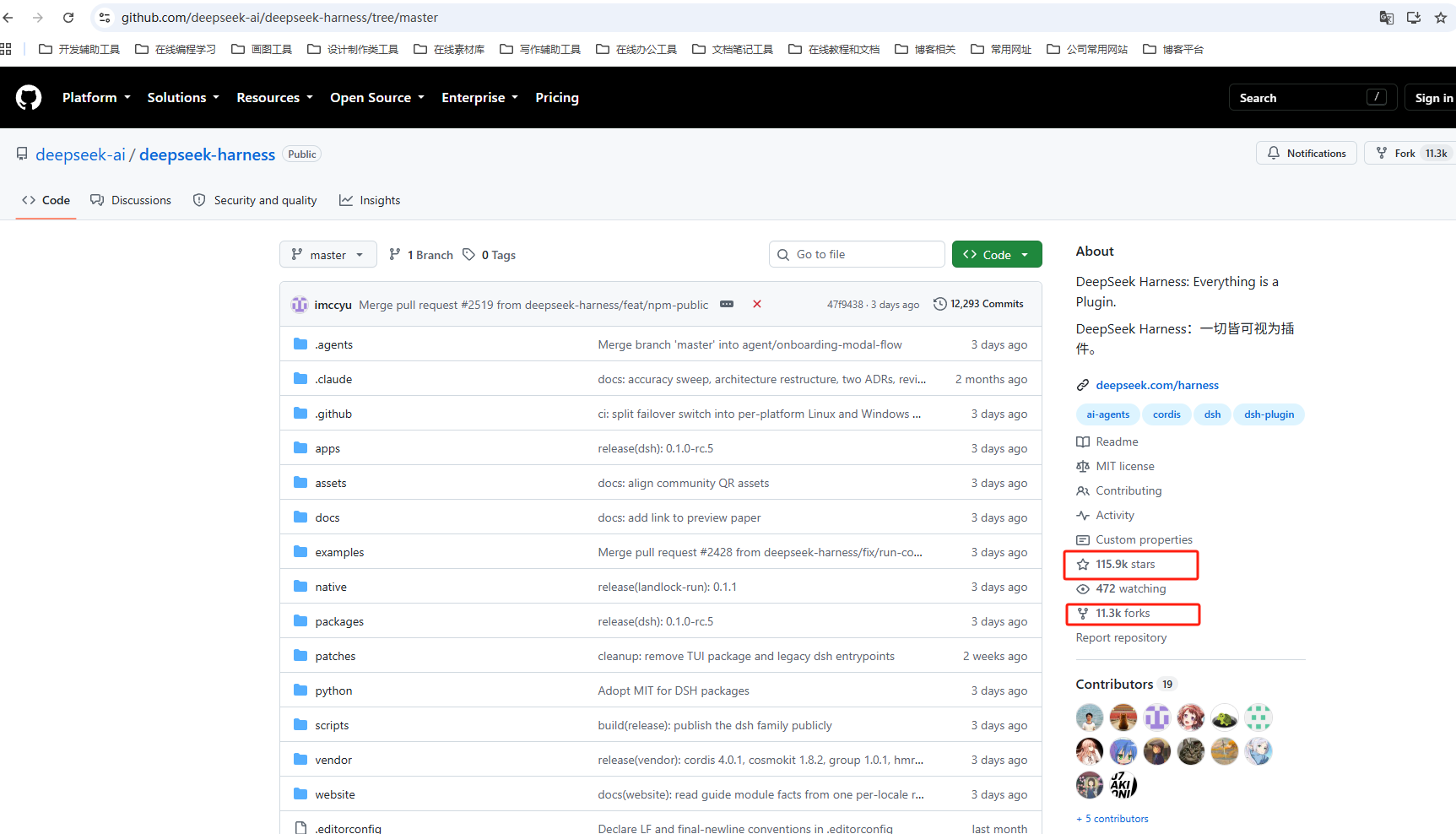Bookmark this page with star icon
The height and width of the screenshot is (834, 1456).
(x=1441, y=17)
